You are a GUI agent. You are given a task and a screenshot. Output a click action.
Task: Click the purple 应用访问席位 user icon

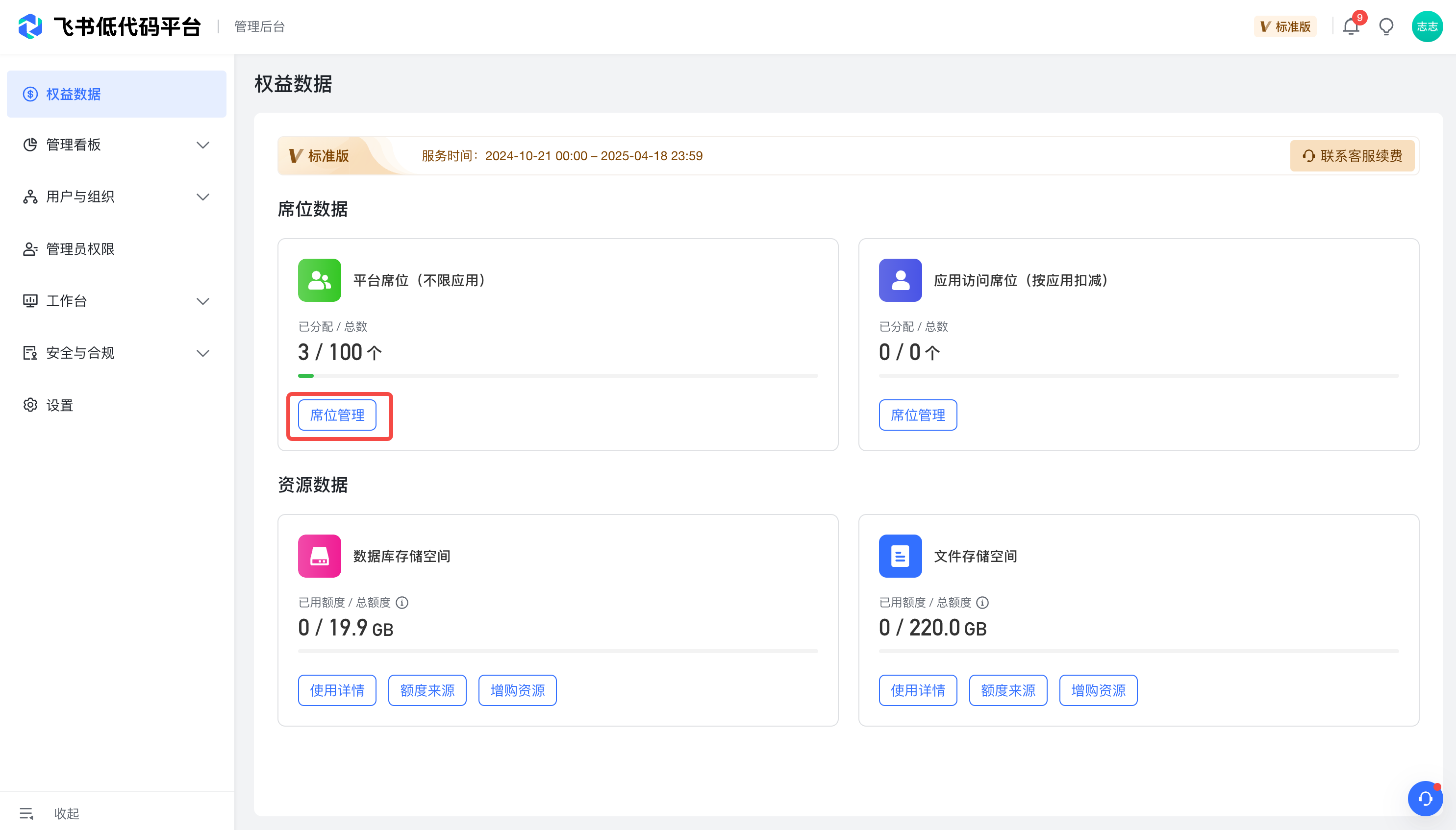[900, 280]
